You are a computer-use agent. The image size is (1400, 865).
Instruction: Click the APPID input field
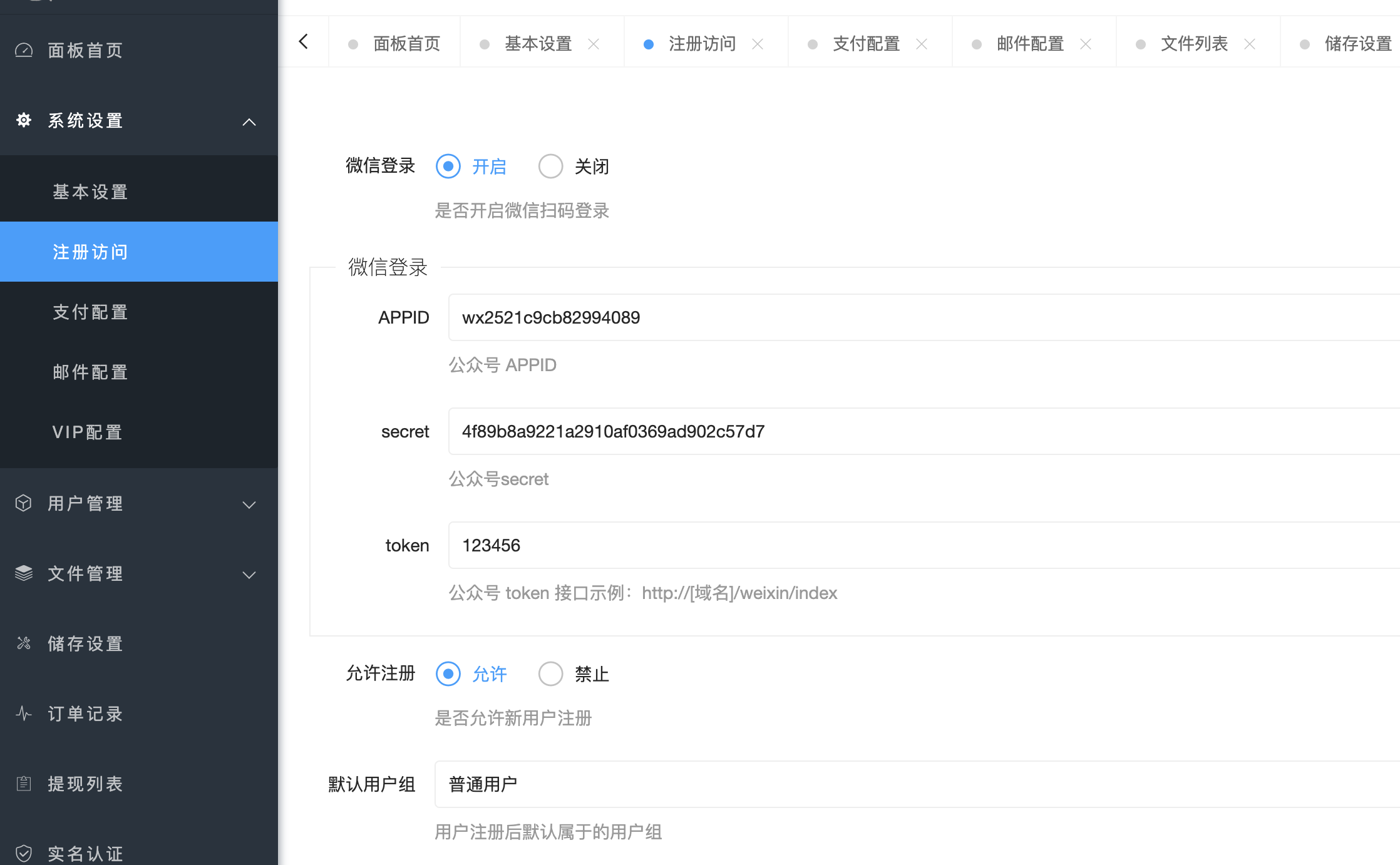[924, 317]
